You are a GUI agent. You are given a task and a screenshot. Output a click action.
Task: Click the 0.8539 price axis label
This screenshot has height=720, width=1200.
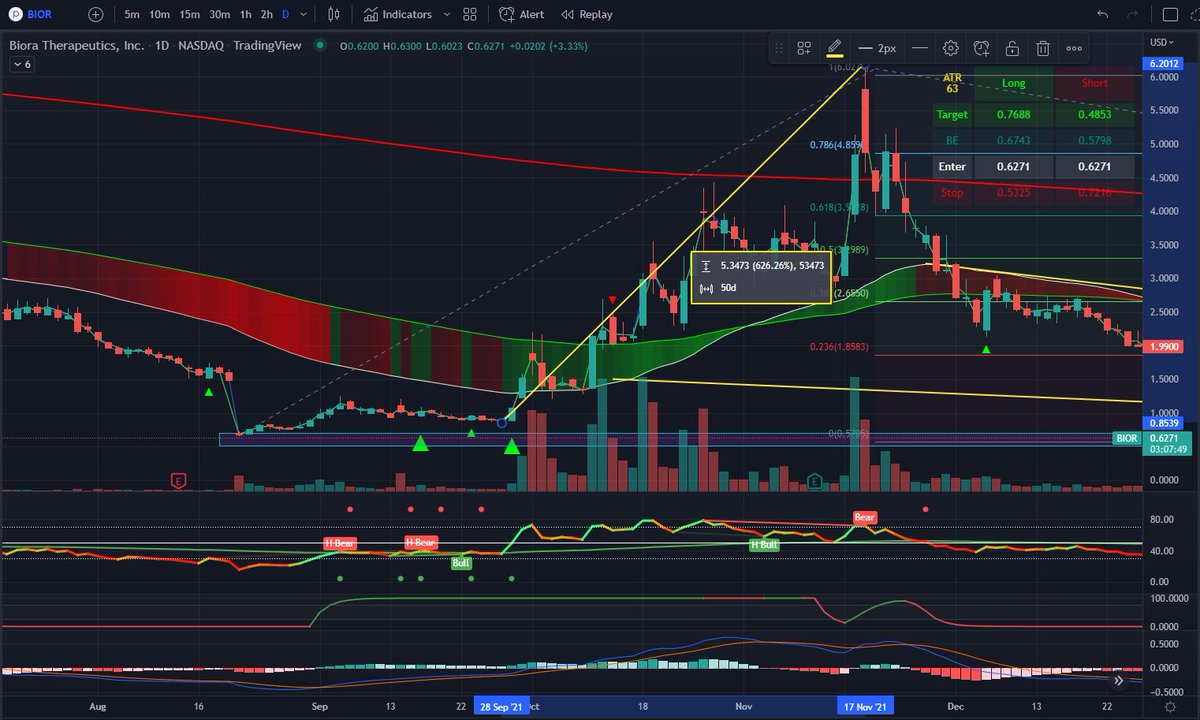tap(1165, 423)
